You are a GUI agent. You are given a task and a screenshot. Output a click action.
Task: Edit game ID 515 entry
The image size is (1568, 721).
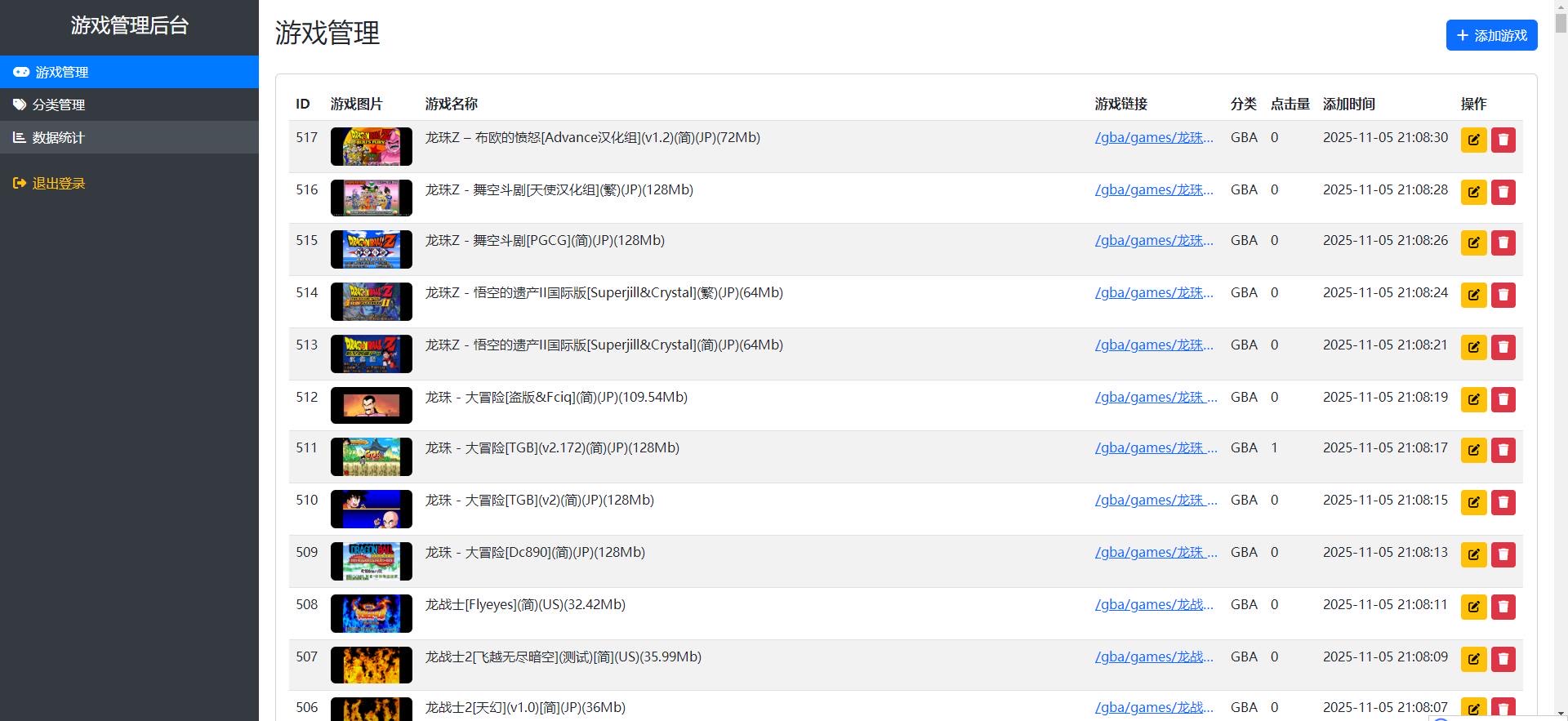pyautogui.click(x=1473, y=243)
